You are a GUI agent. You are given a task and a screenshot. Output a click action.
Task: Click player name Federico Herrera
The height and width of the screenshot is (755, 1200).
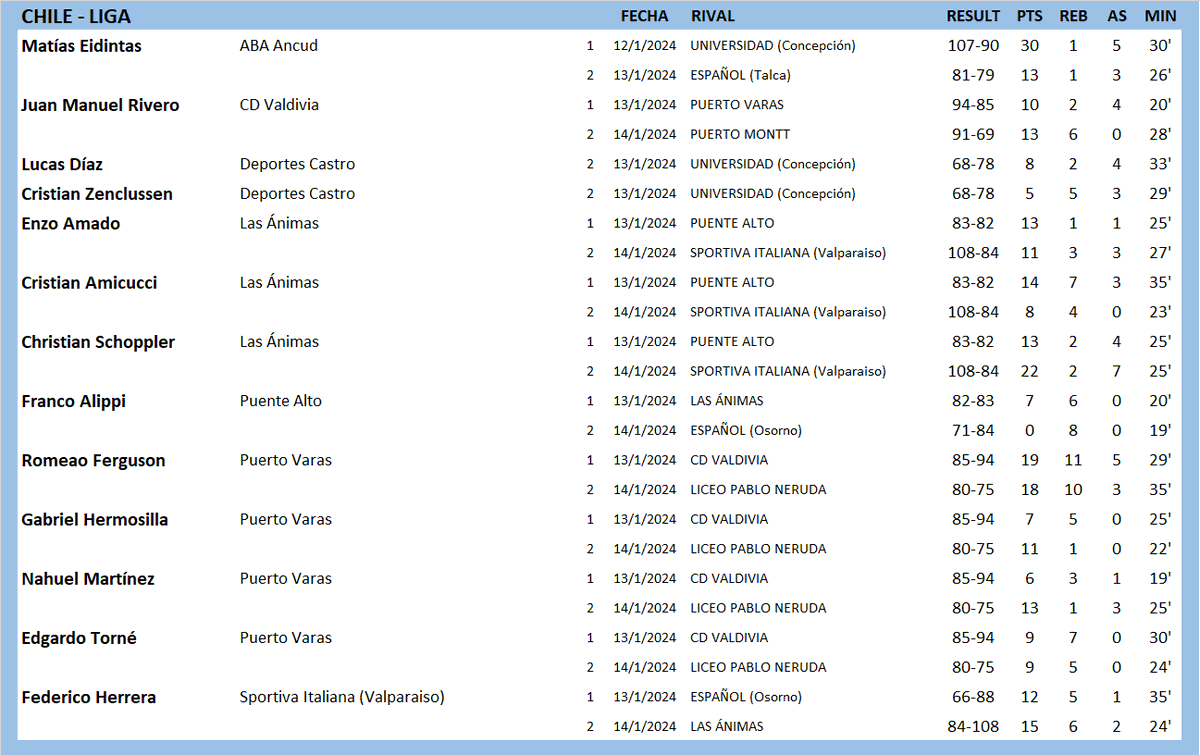pos(88,697)
